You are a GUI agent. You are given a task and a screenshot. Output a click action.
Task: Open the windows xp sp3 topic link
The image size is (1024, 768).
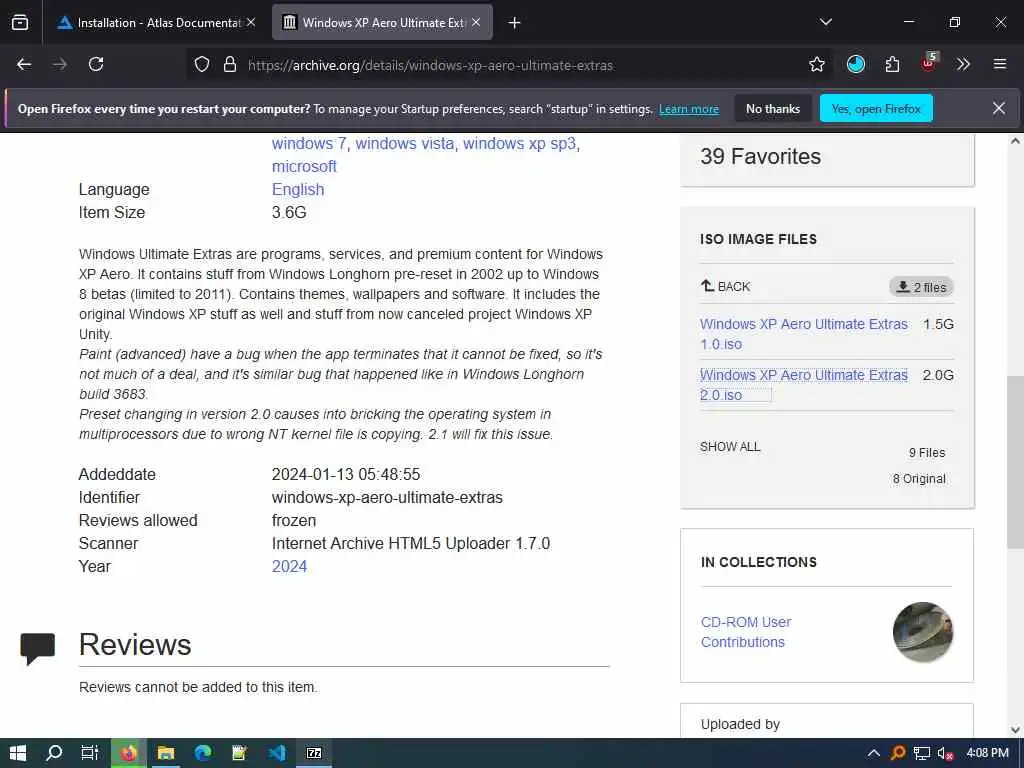(x=519, y=144)
